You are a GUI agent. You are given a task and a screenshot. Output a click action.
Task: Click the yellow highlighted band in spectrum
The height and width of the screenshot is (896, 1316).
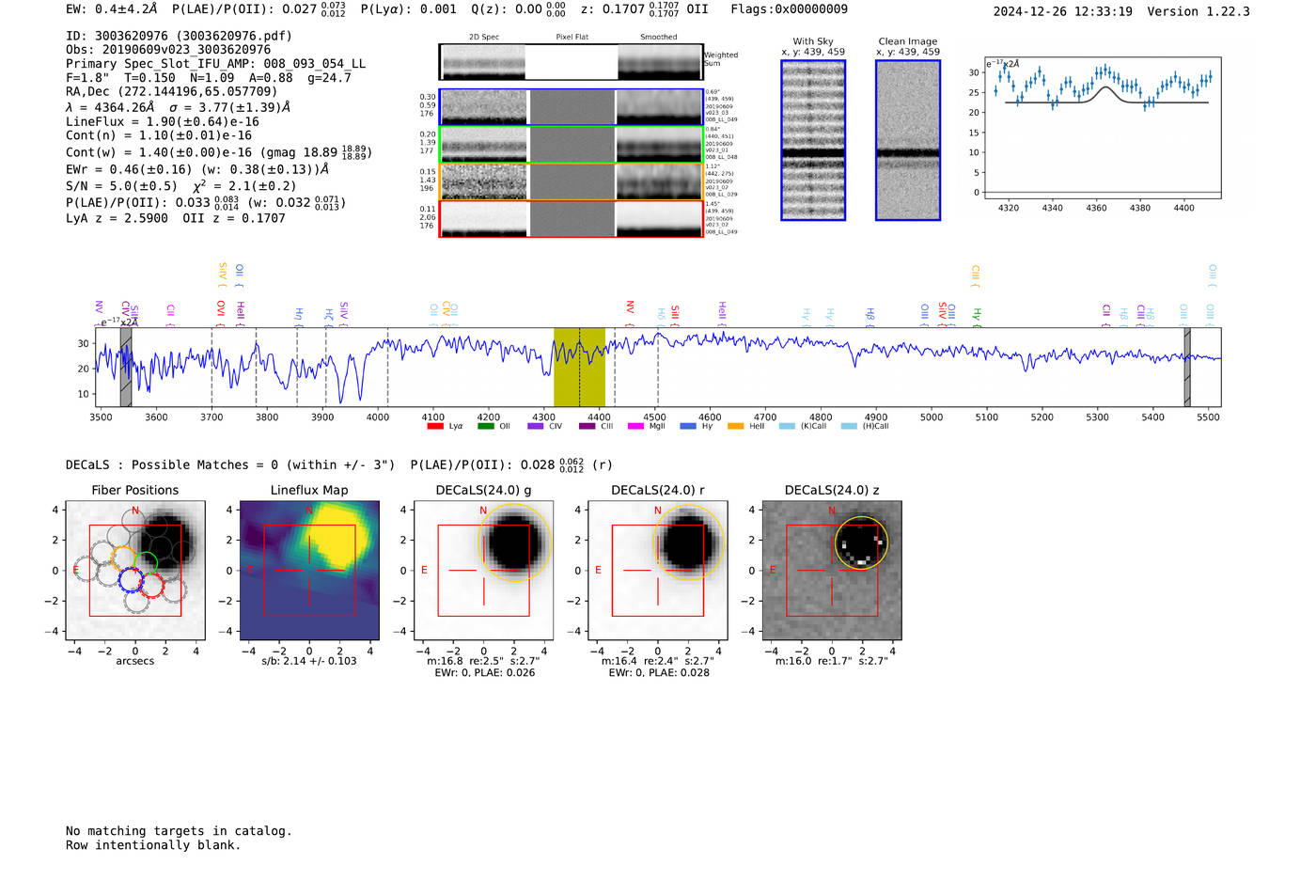click(x=579, y=367)
